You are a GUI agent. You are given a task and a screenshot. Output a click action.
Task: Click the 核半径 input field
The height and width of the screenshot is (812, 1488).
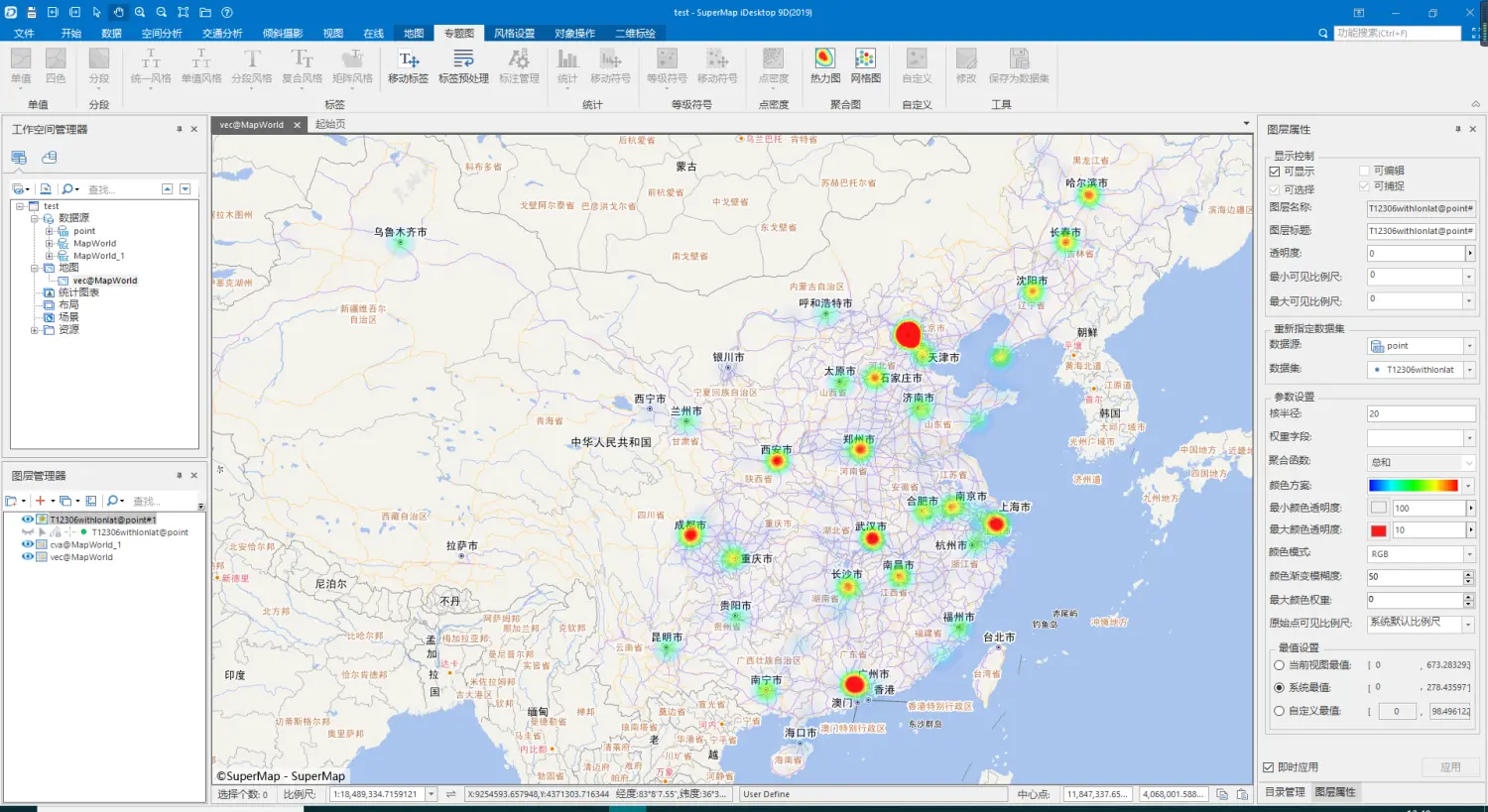pos(1421,413)
